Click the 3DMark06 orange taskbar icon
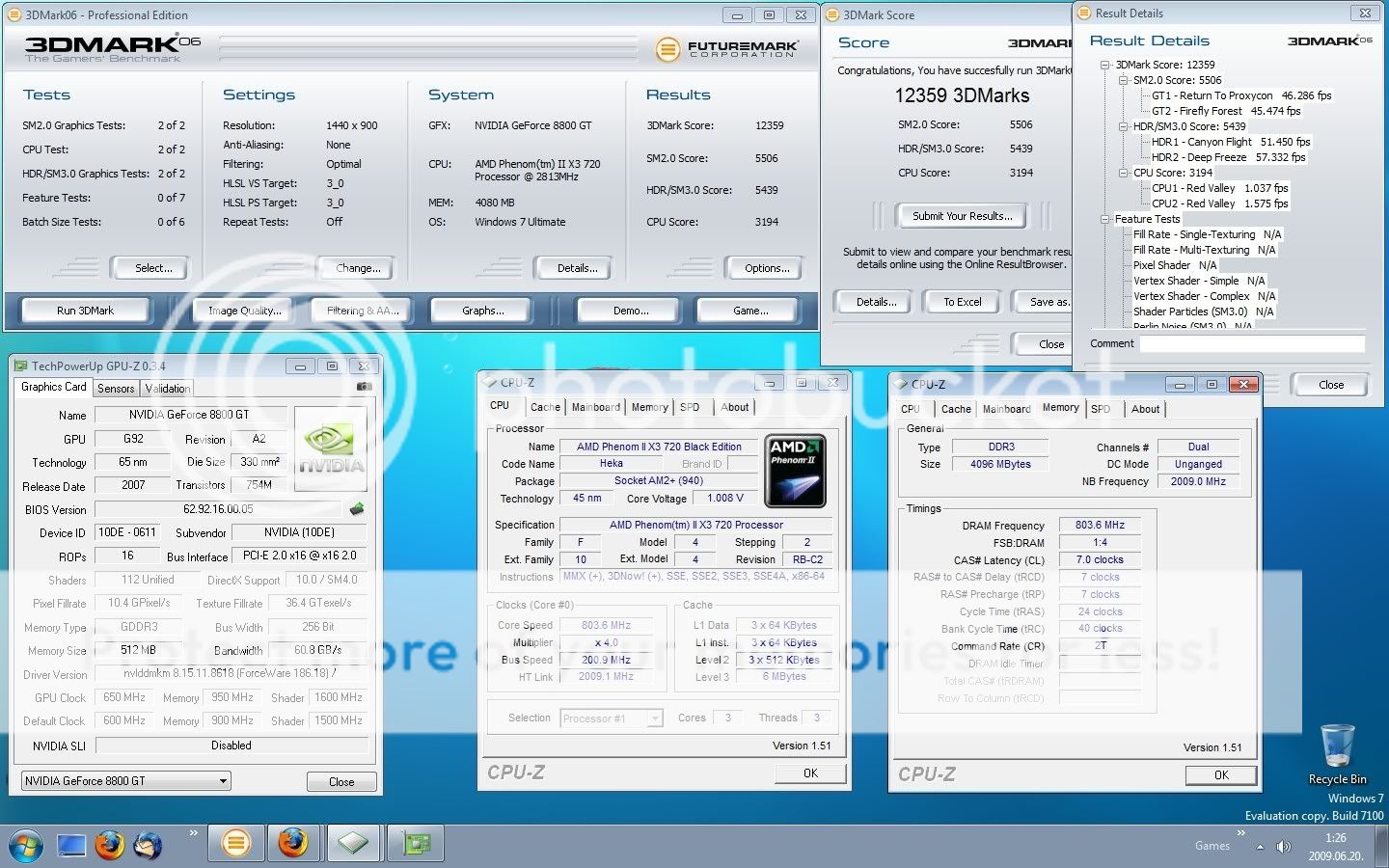 [235, 844]
